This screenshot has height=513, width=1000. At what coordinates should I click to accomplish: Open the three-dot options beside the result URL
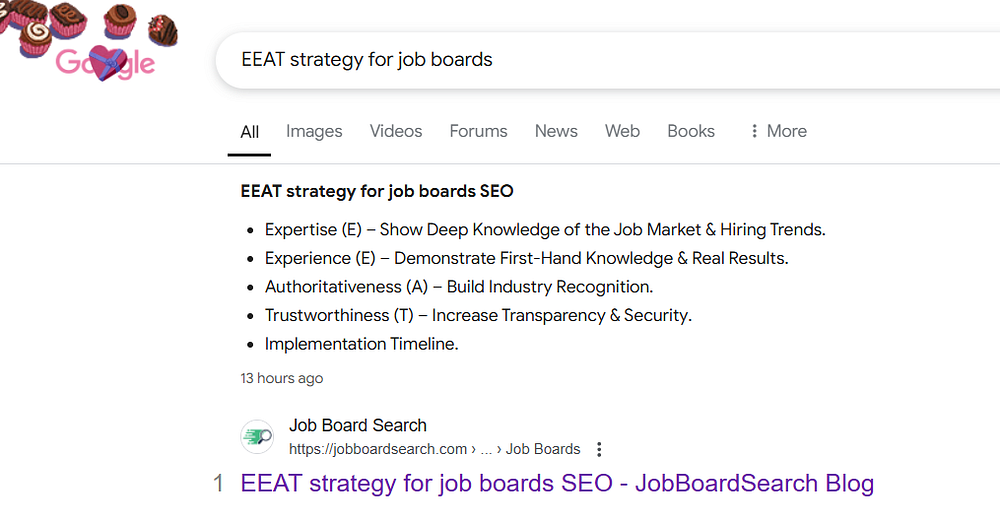[x=599, y=449]
